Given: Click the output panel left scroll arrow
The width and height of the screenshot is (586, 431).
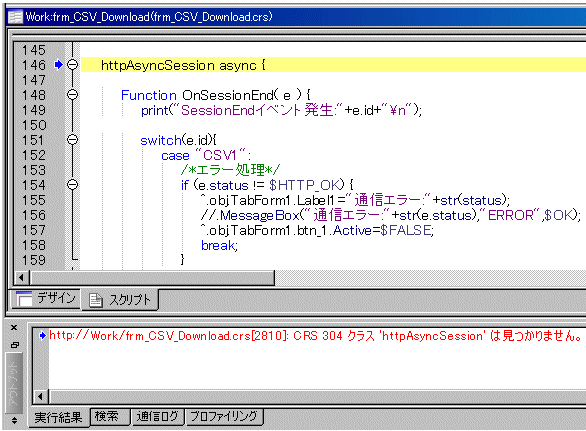Looking at the screenshot, I should tap(41, 396).
